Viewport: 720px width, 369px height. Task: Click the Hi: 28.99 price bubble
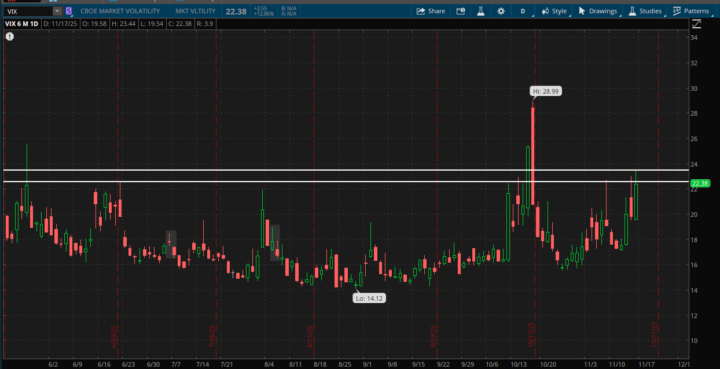point(546,91)
